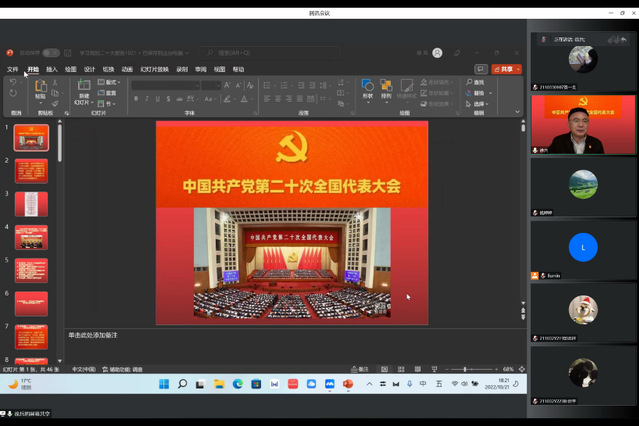Image resolution: width=639 pixels, height=426 pixels.
Task: Click the text highlight color button
Action: click(x=227, y=99)
